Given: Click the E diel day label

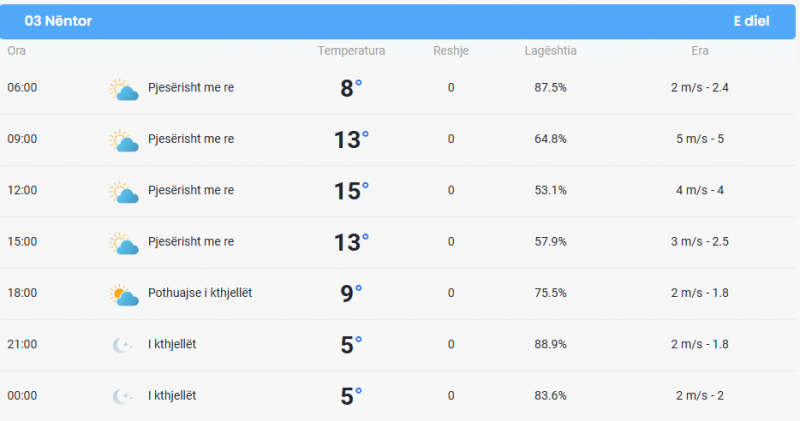Looking at the screenshot, I should (751, 21).
